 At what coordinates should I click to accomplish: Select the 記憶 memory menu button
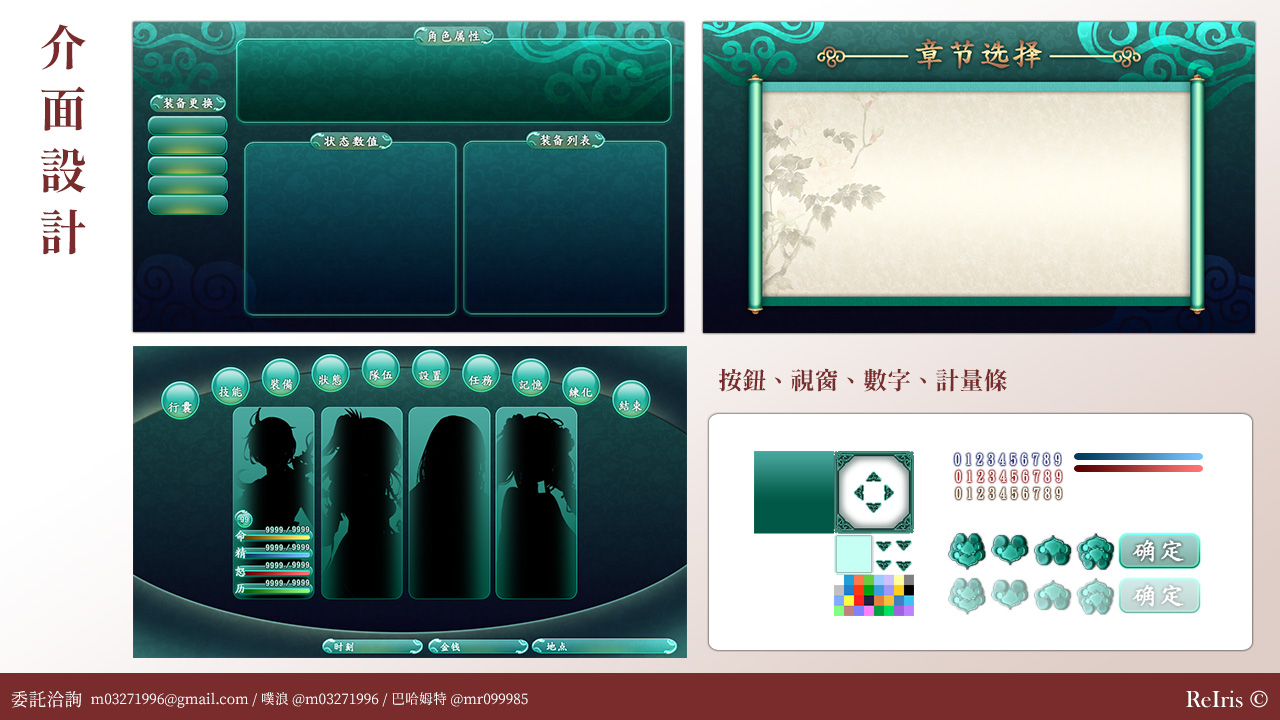pos(531,378)
